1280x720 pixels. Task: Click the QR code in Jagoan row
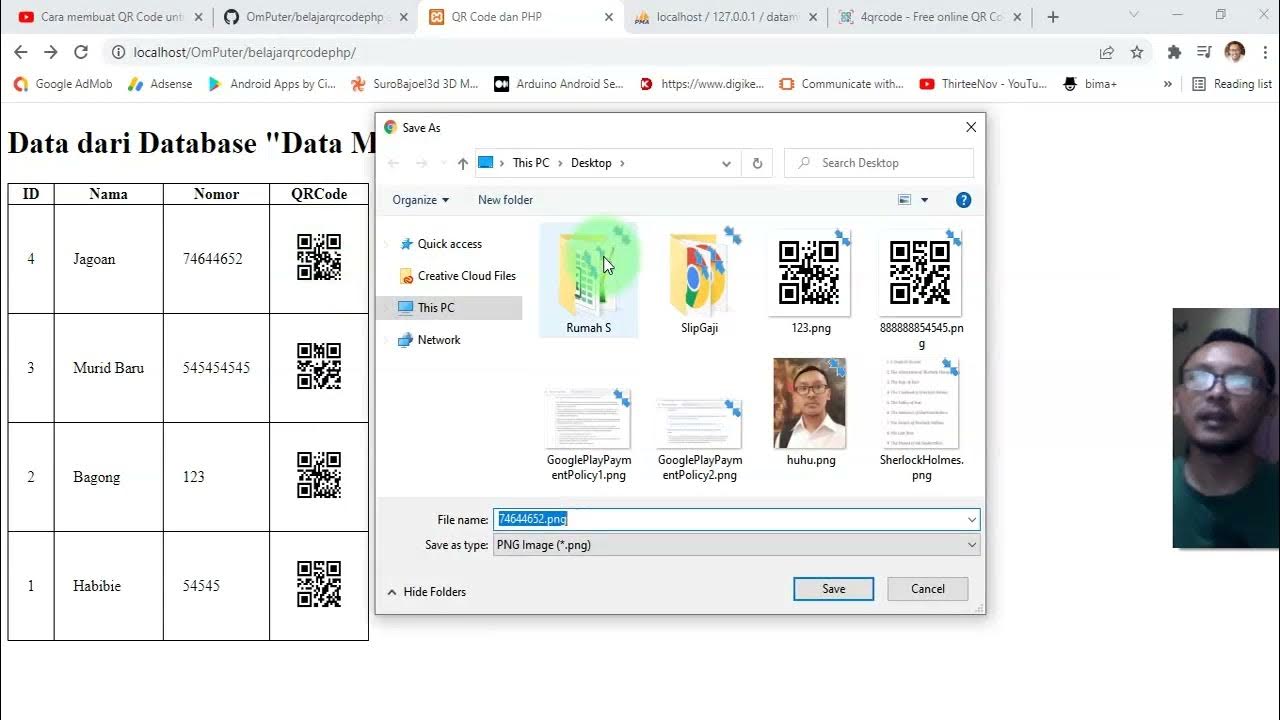[319, 258]
